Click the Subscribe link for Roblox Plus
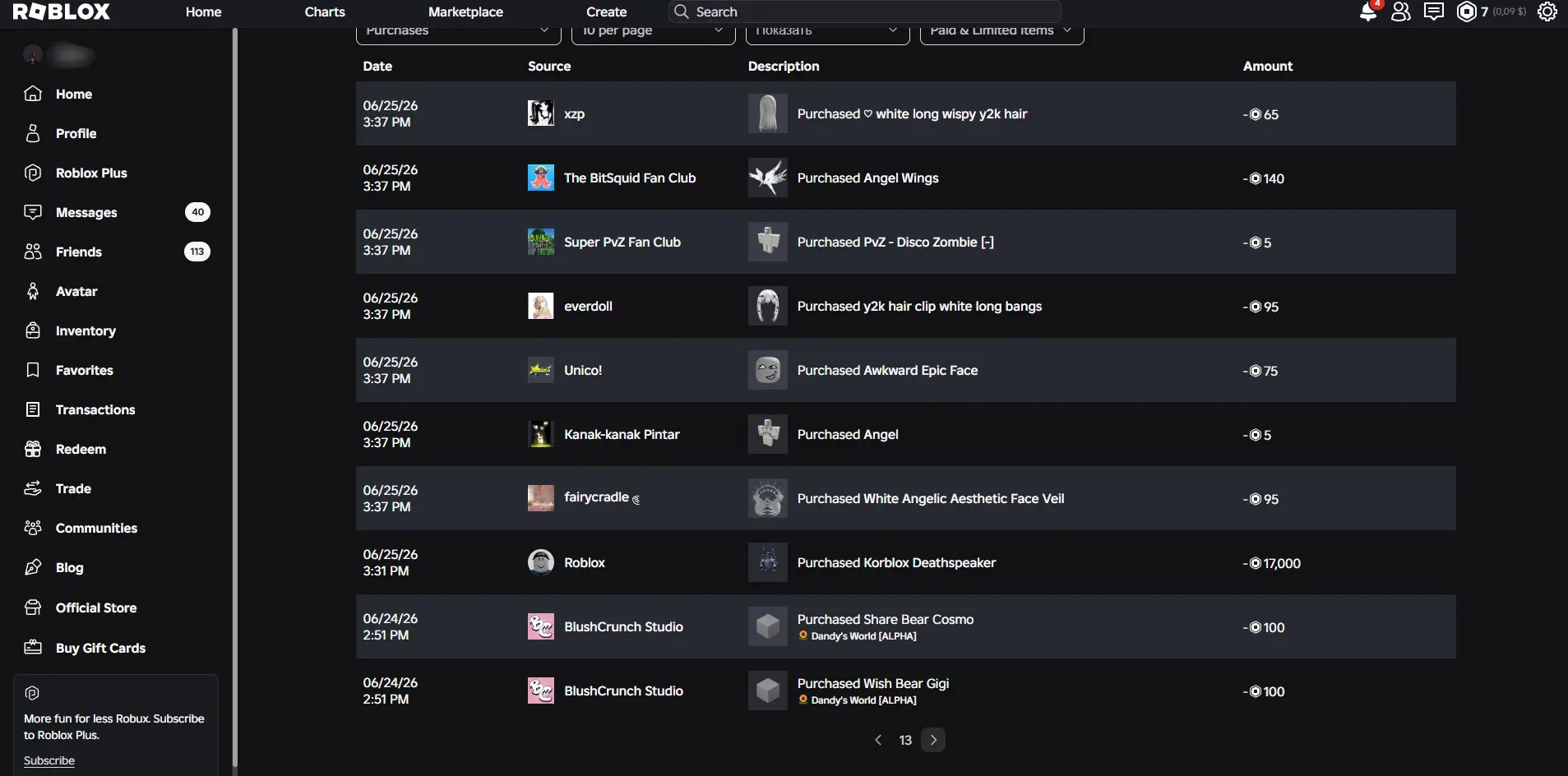This screenshot has width=1568, height=776. coord(49,760)
